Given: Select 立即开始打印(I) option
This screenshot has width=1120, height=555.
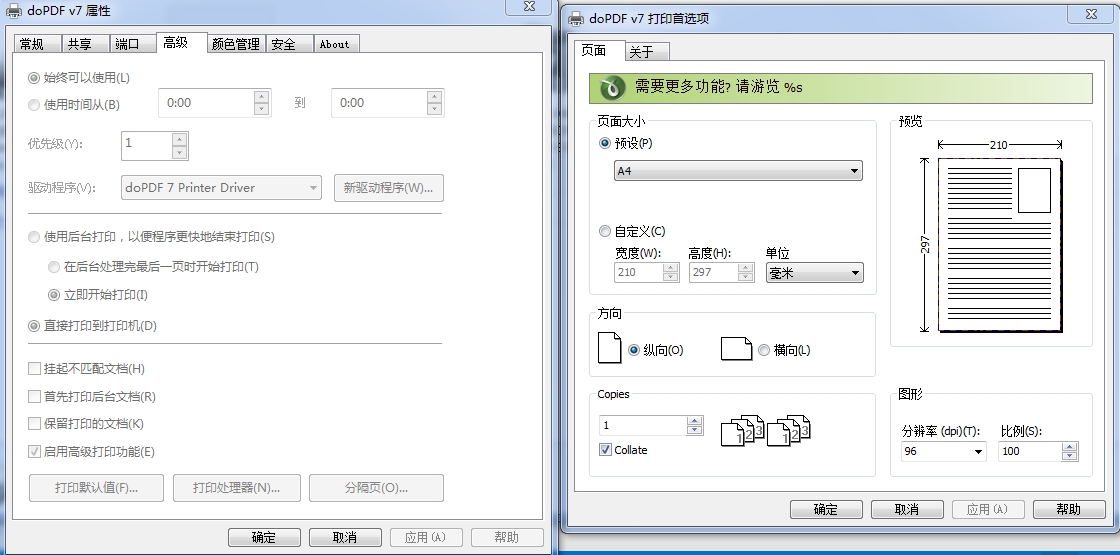Looking at the screenshot, I should click(x=54, y=295).
